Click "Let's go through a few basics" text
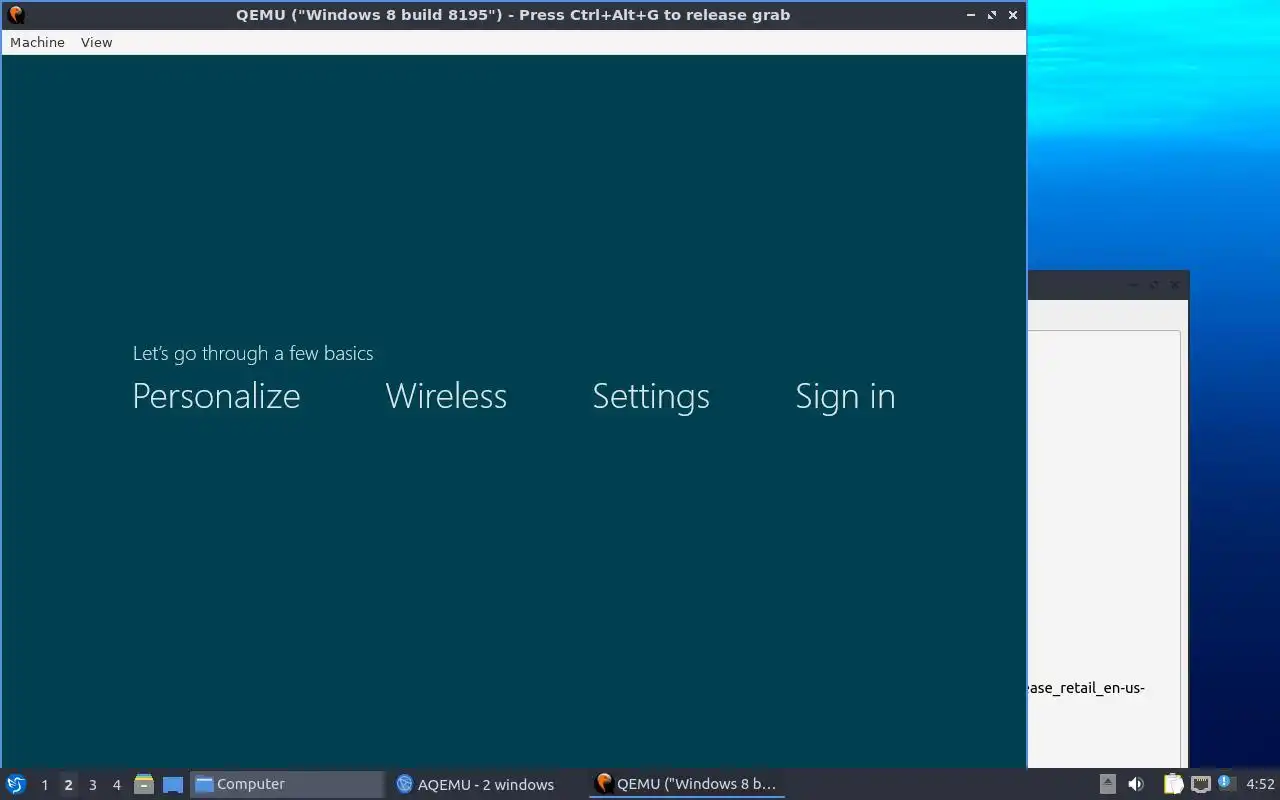 click(253, 353)
